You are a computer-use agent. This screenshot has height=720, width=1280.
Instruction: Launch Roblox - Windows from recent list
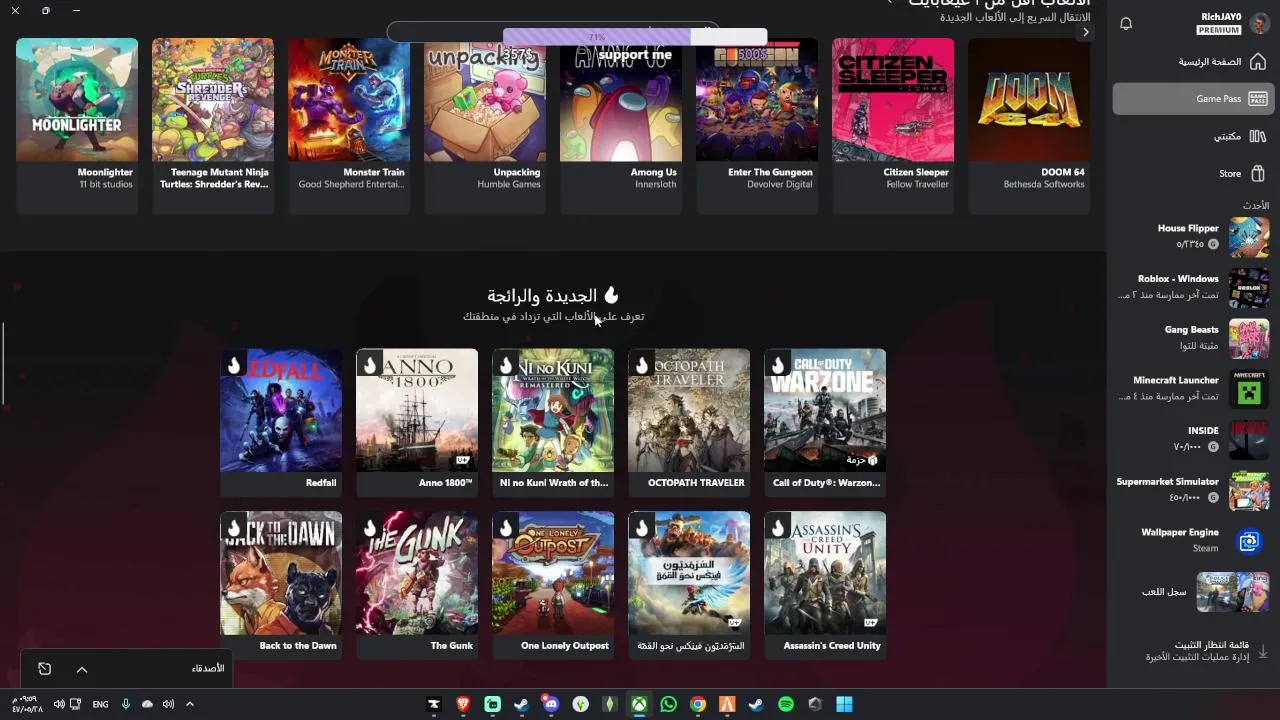pos(1193,287)
